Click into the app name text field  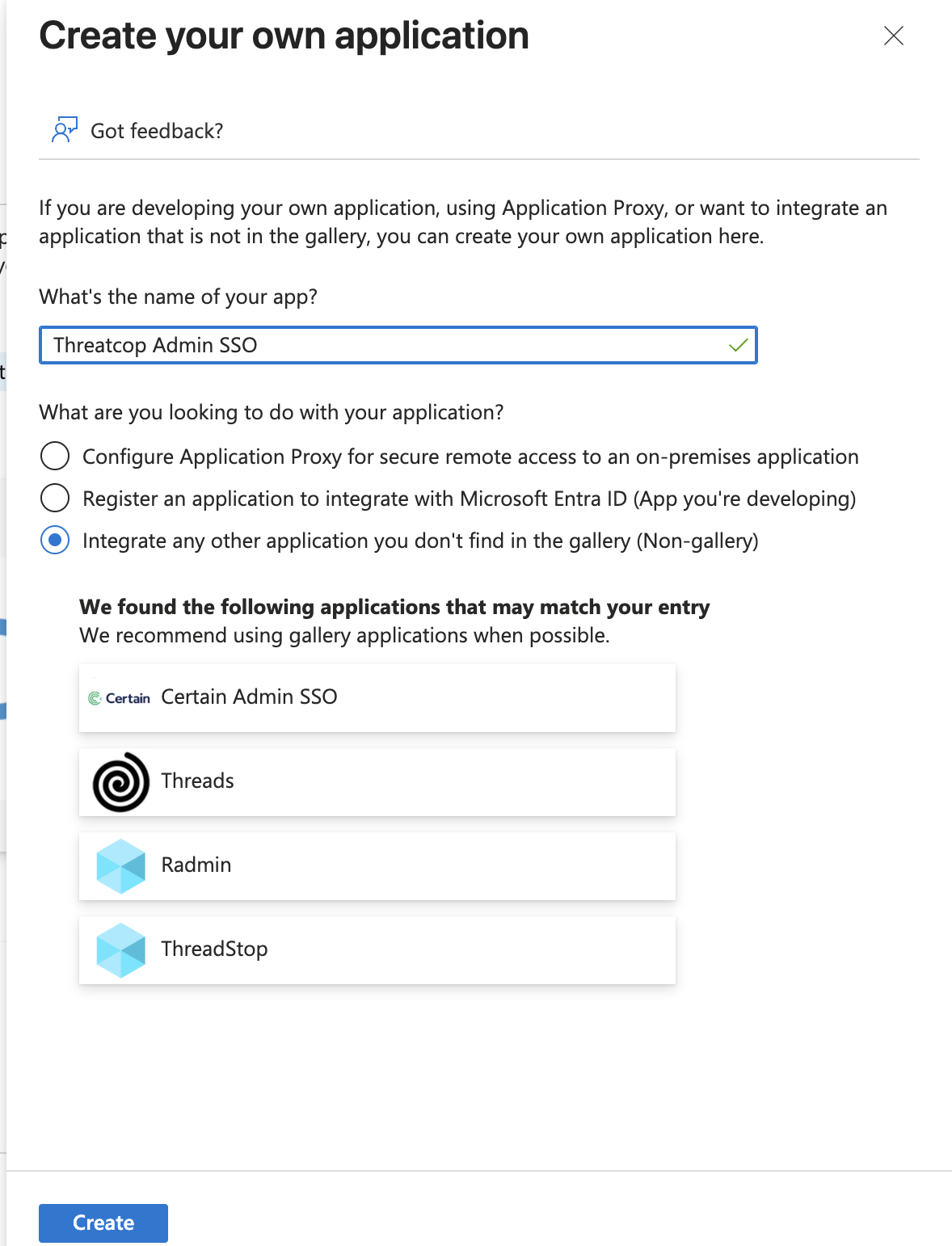398,345
